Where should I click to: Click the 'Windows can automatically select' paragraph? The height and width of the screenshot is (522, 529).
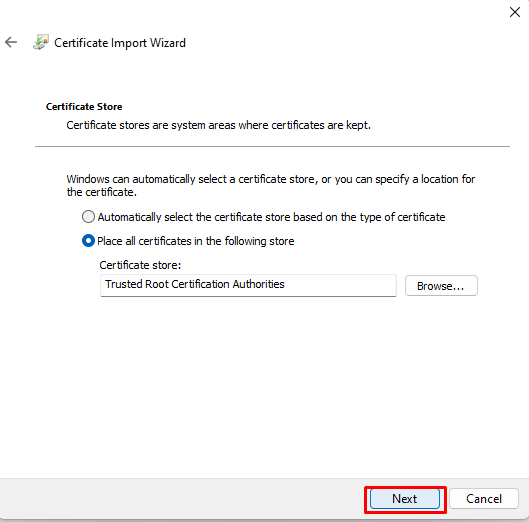pos(271,186)
